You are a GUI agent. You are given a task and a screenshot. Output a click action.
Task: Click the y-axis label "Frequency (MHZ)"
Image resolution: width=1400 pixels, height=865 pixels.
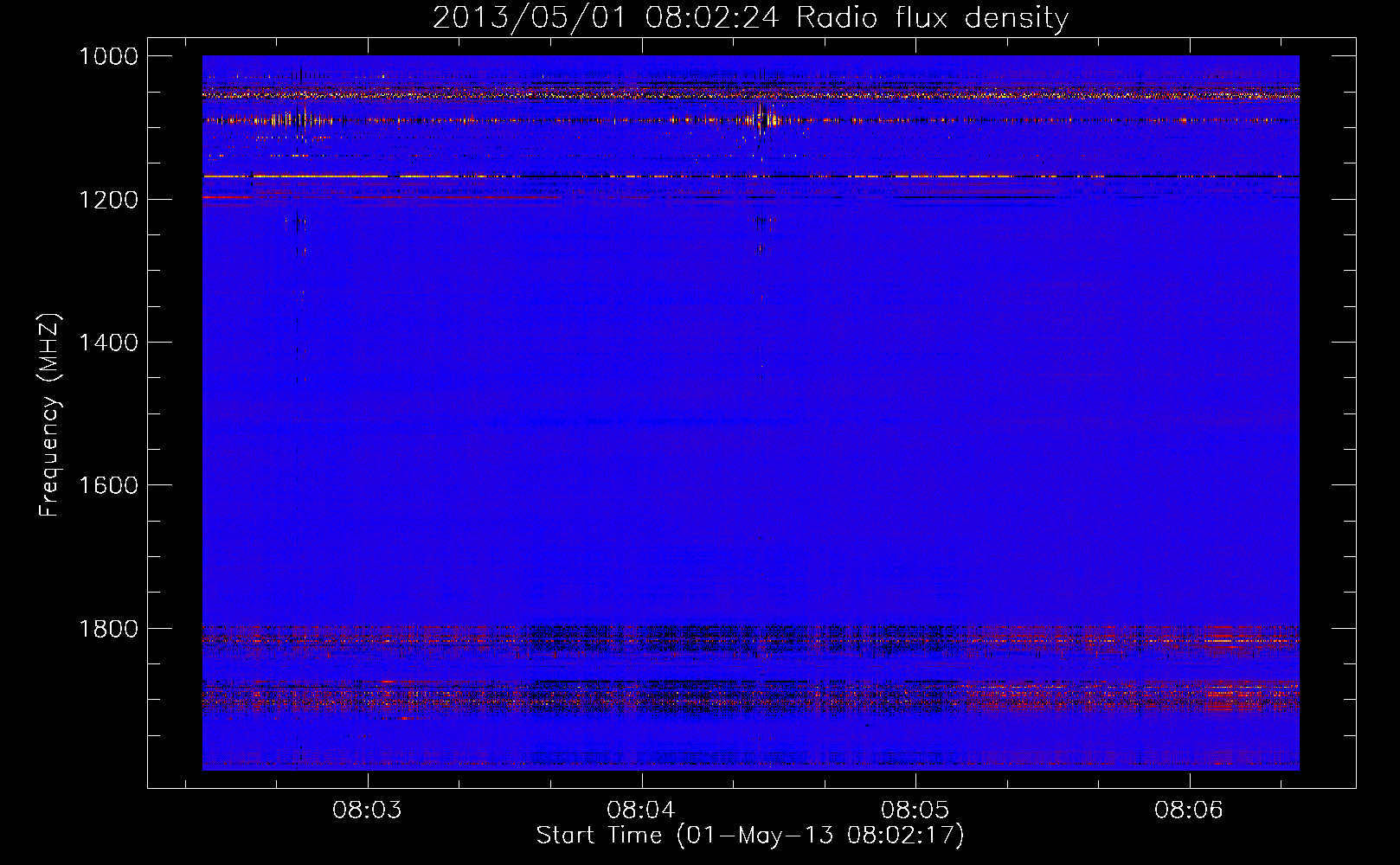(49, 415)
